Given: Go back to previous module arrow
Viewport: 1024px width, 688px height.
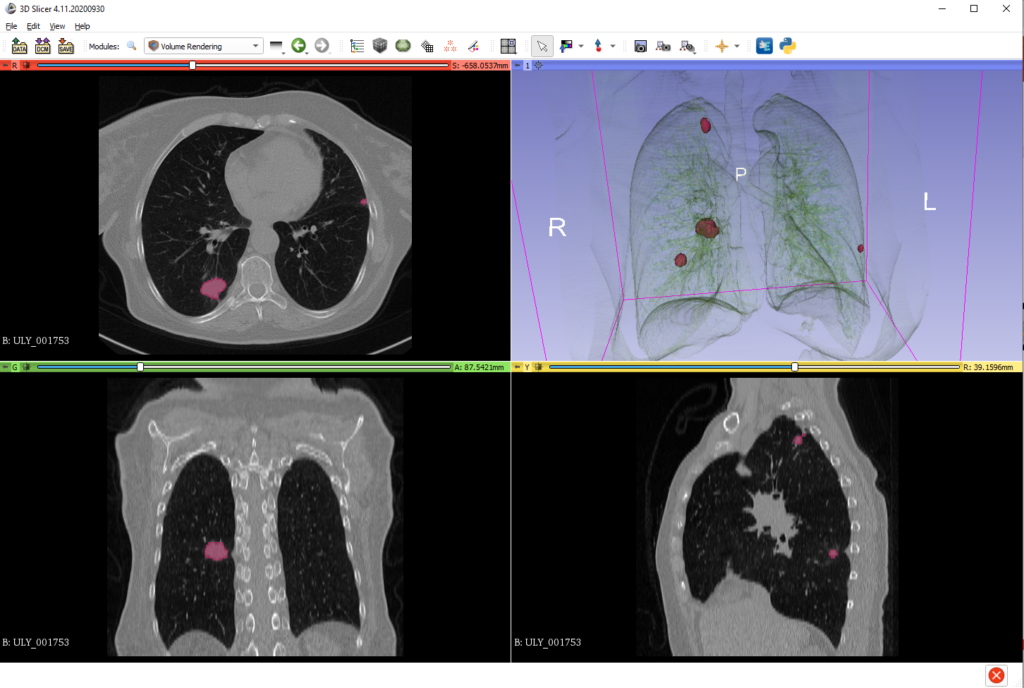Looking at the screenshot, I should click(298, 46).
